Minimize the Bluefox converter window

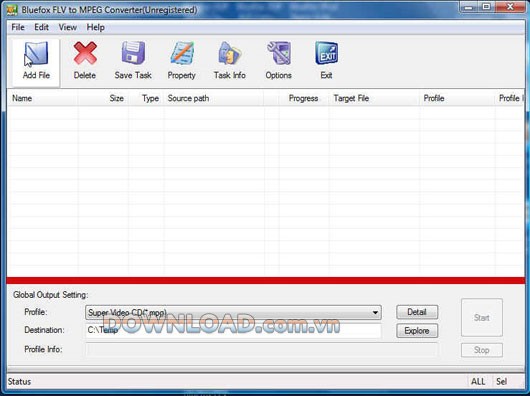tap(469, 7)
